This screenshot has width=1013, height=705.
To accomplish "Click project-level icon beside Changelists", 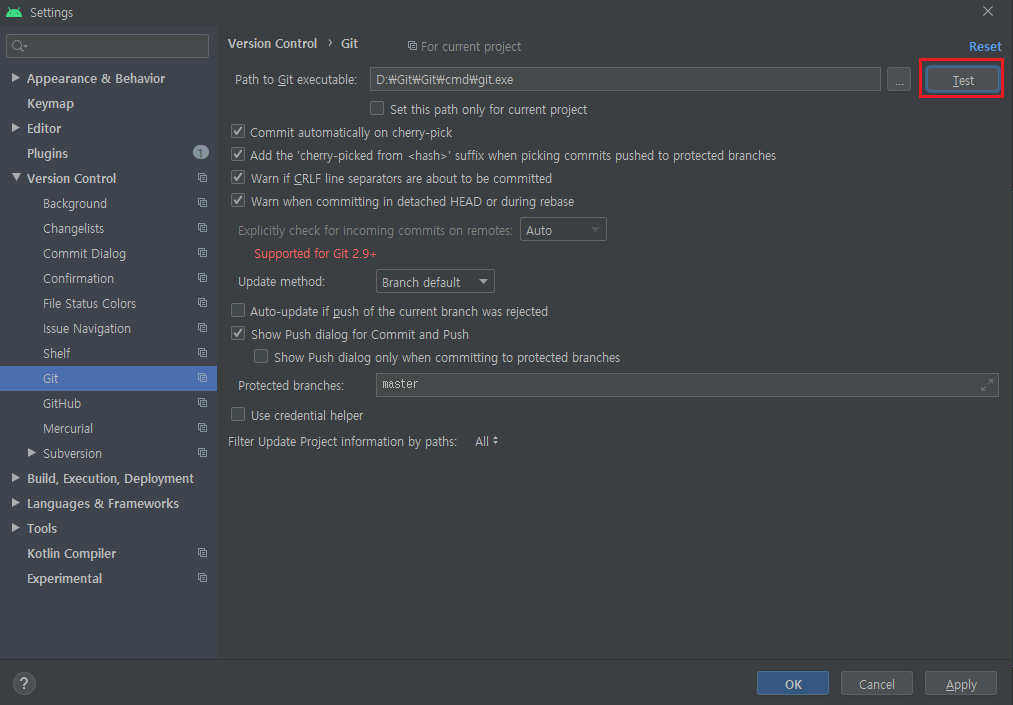I will 202,228.
